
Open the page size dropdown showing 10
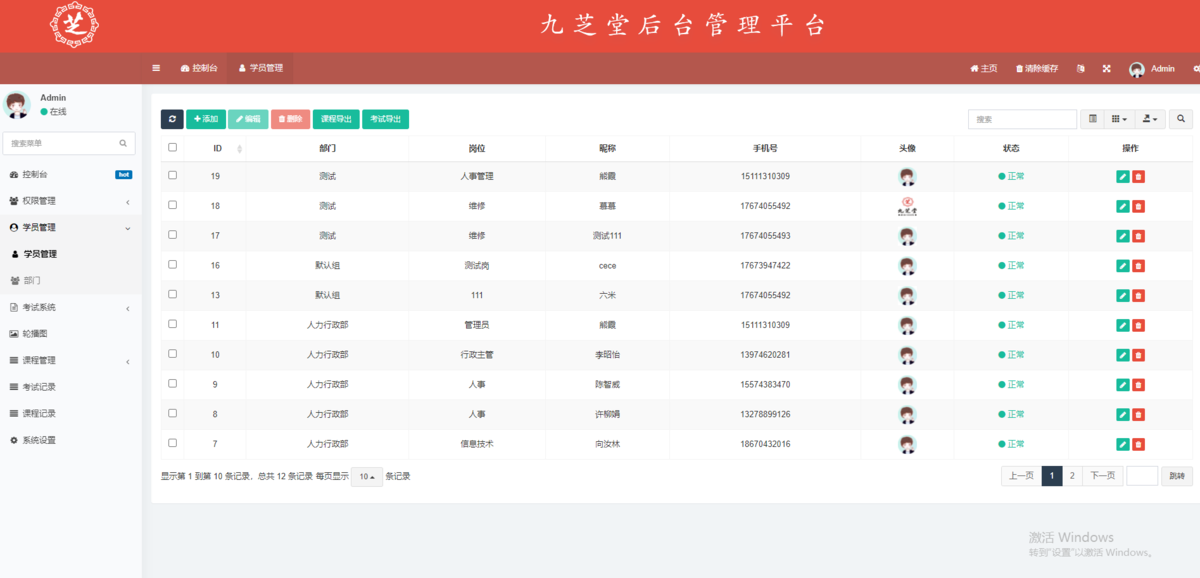click(366, 477)
